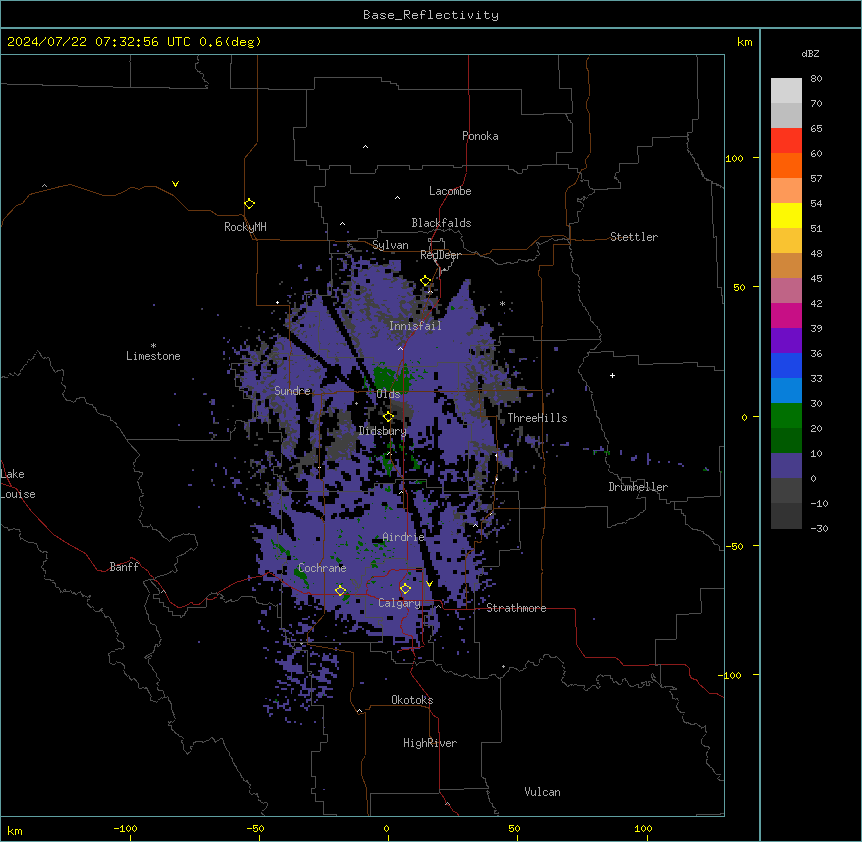Pick the red 60-65 dBZ legend swatch
862x842 pixels.
786,141
